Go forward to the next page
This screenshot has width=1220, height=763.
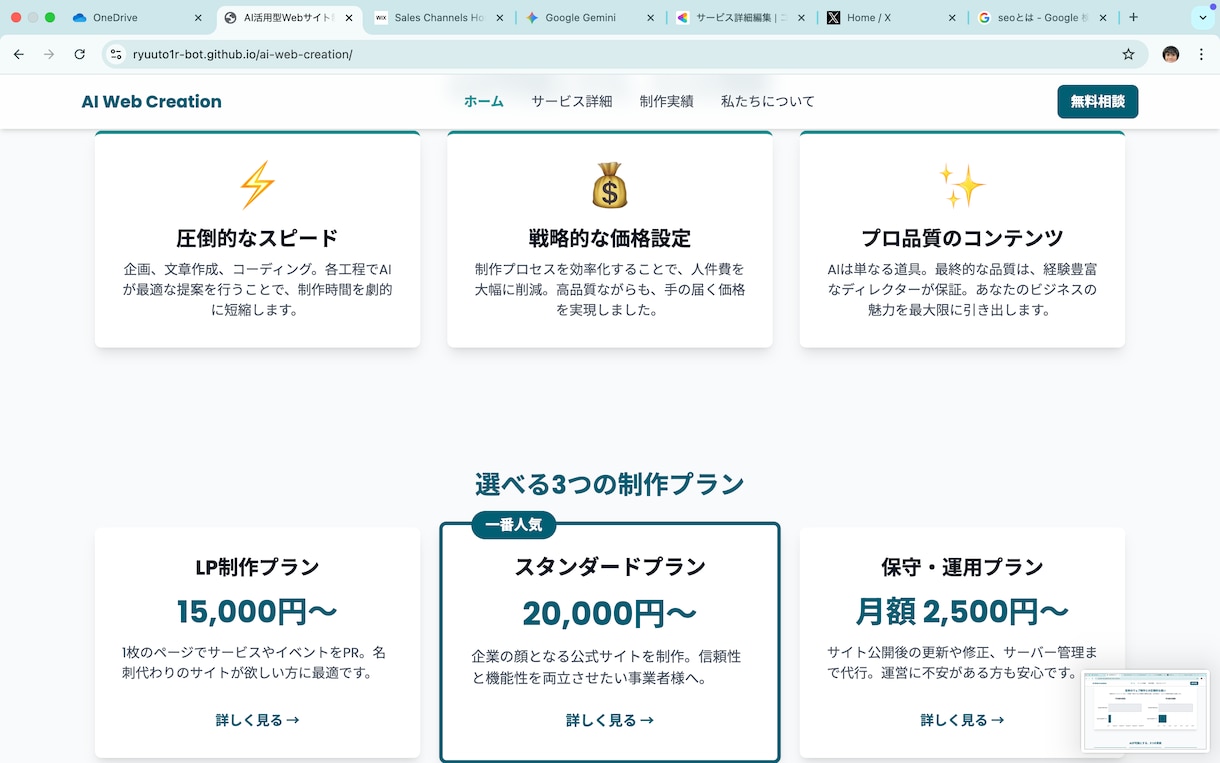(49, 54)
